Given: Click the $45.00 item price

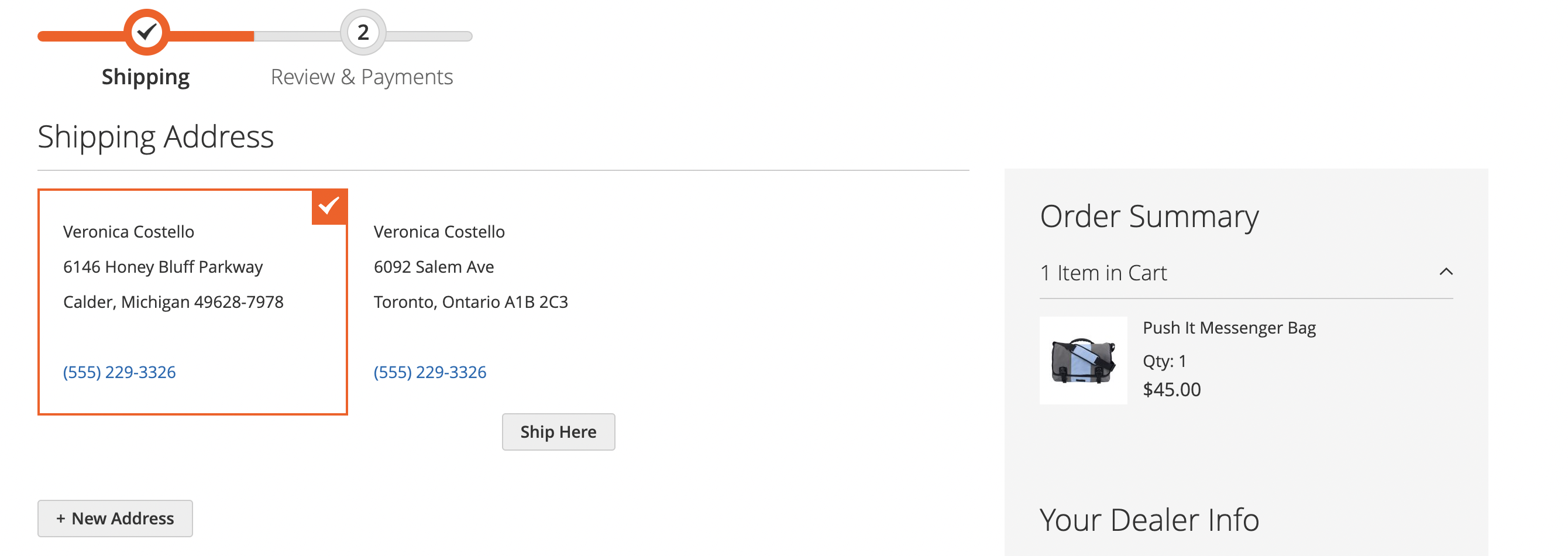Looking at the screenshot, I should pyautogui.click(x=1172, y=389).
